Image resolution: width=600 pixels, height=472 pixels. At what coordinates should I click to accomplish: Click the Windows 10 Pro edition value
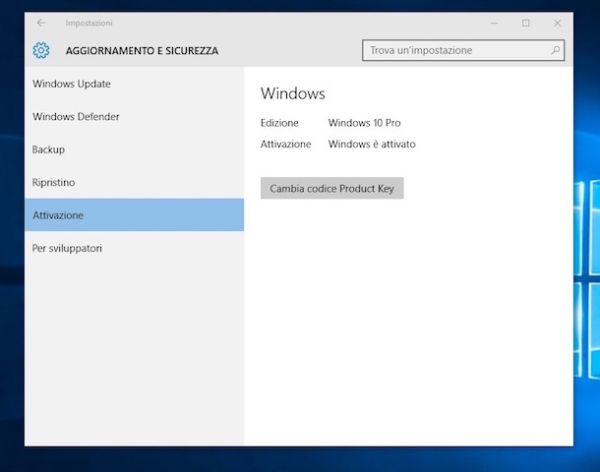click(x=364, y=123)
